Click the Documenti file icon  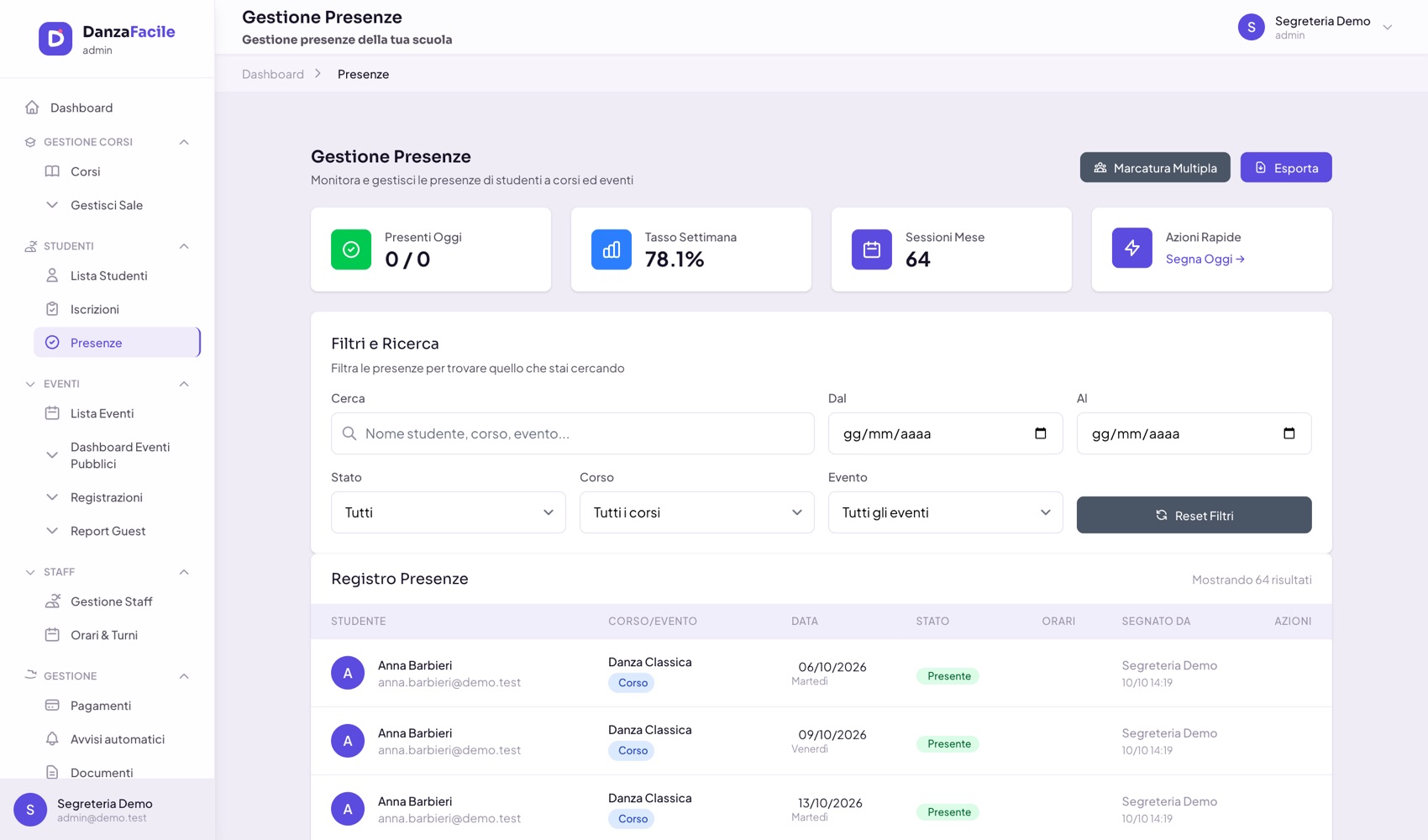pyautogui.click(x=52, y=773)
